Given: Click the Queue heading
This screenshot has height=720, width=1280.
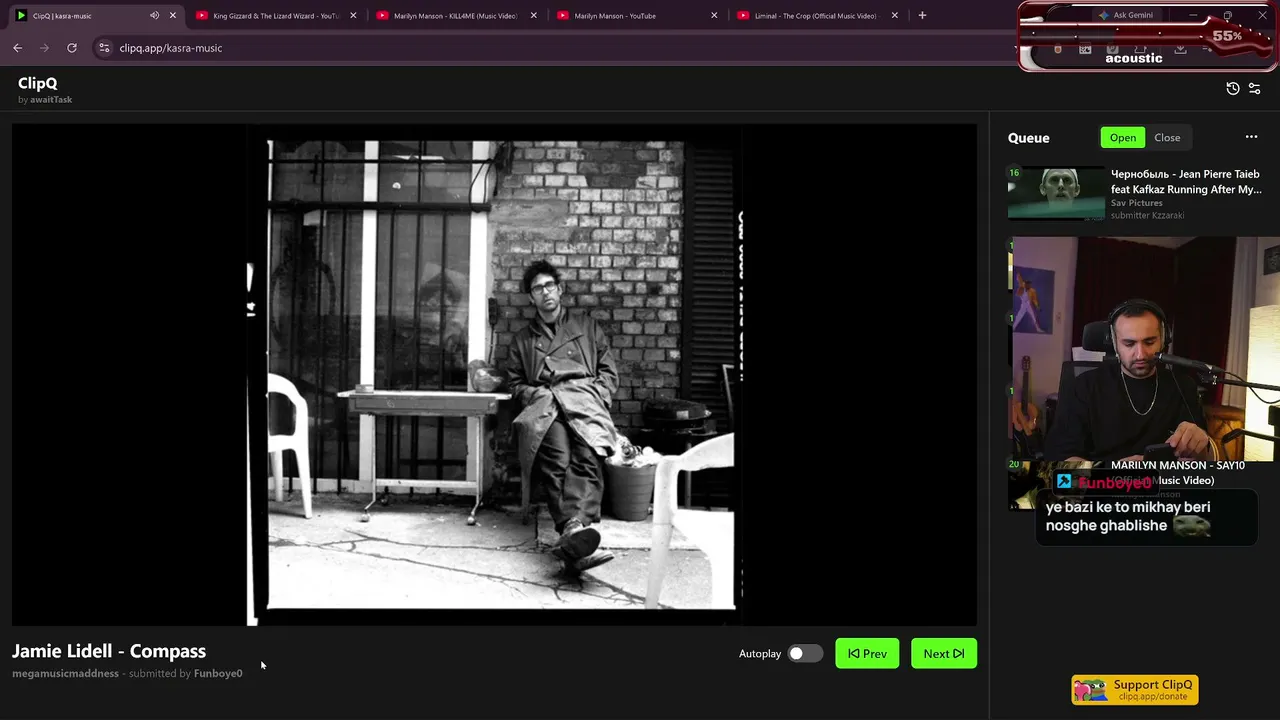Looking at the screenshot, I should (1029, 138).
